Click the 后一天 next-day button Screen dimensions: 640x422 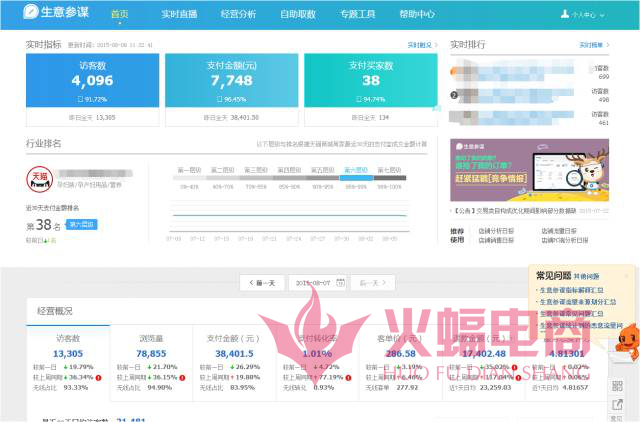pos(373,283)
